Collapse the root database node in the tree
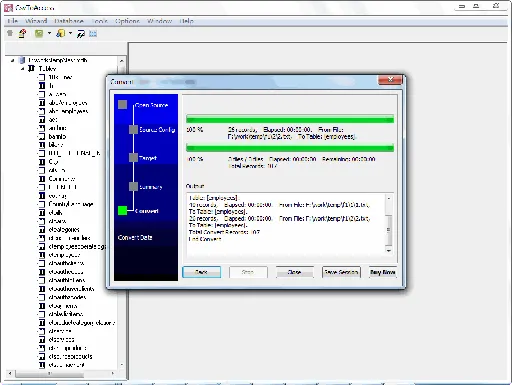This screenshot has height=385, width=512. point(13,60)
